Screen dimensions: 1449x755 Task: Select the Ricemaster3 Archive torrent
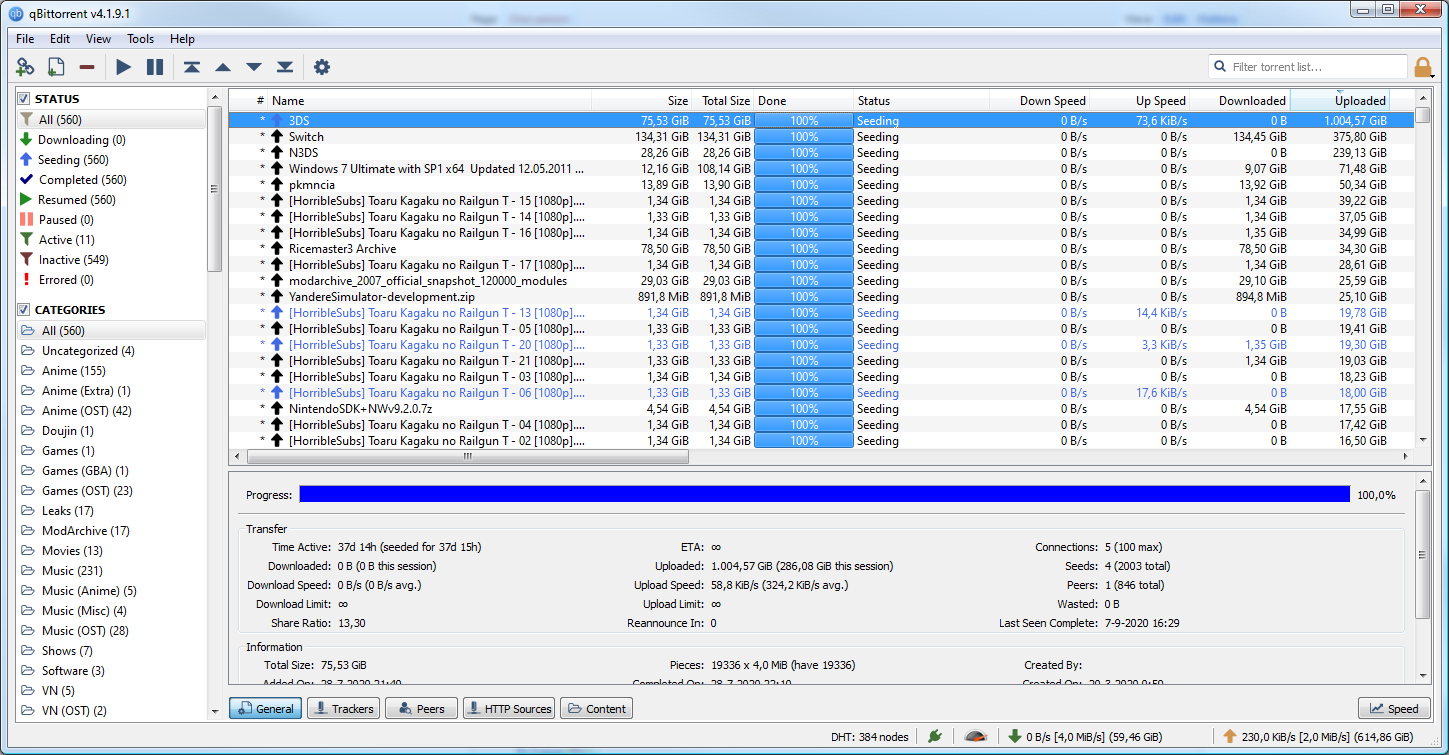pyautogui.click(x=822, y=249)
